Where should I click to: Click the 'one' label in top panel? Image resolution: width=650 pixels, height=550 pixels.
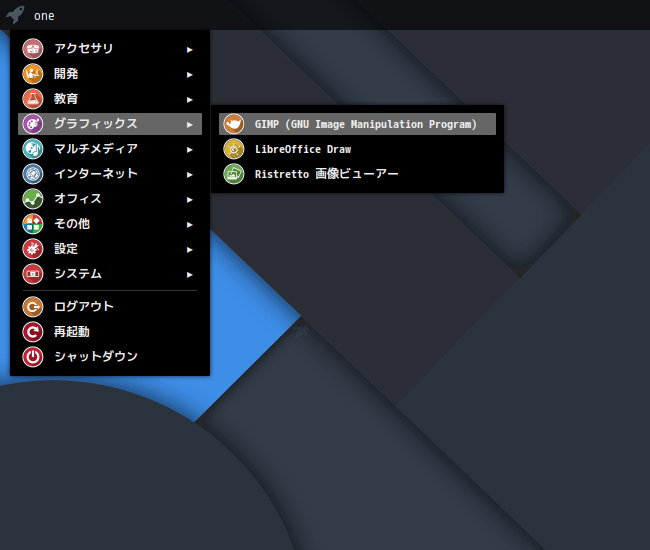44,16
